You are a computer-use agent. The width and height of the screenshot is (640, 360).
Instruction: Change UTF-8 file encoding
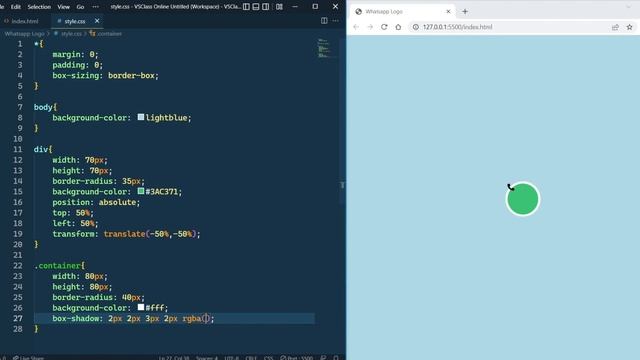point(231,358)
